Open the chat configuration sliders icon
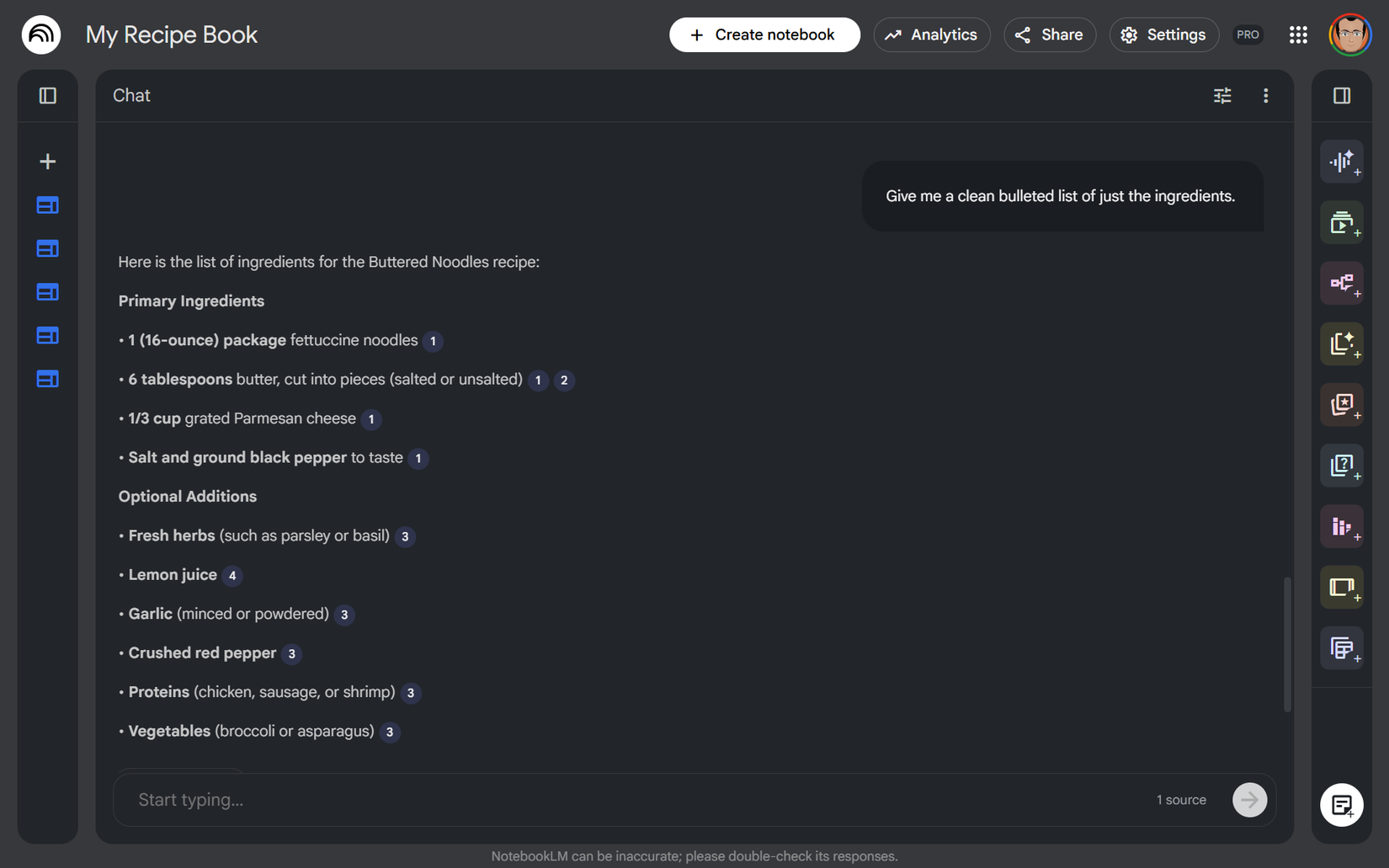 tap(1222, 96)
